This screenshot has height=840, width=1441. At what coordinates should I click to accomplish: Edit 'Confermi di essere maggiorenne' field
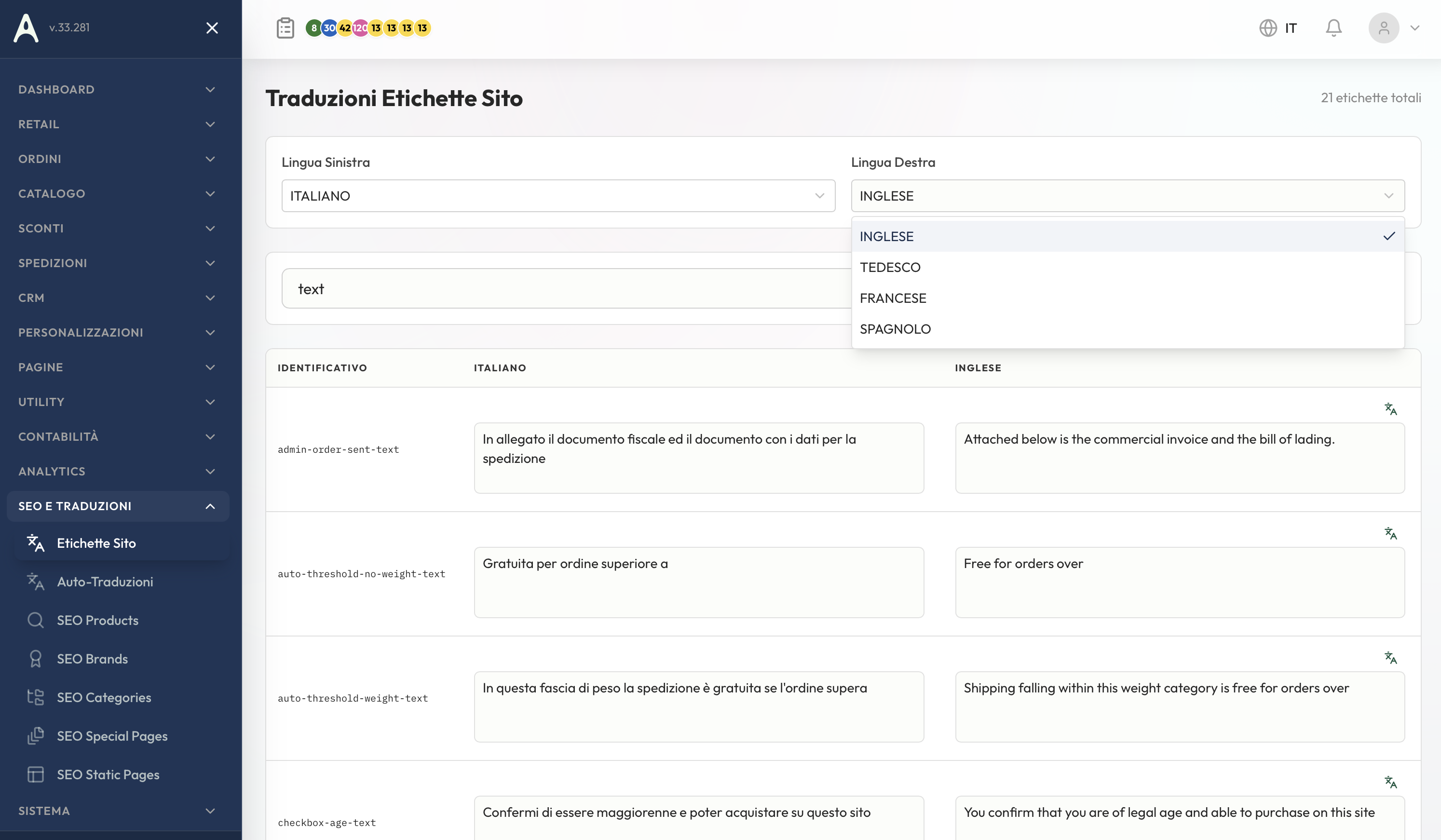[699, 818]
